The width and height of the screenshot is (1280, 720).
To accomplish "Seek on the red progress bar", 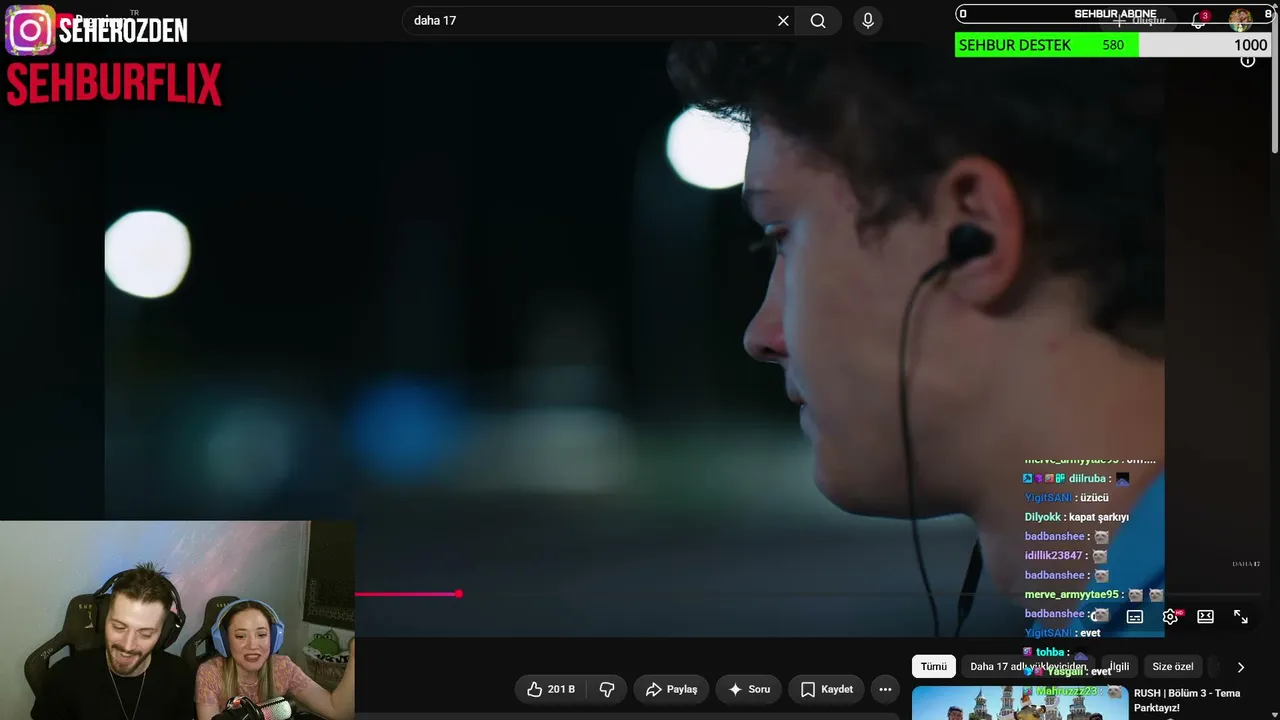I will (x=408, y=594).
